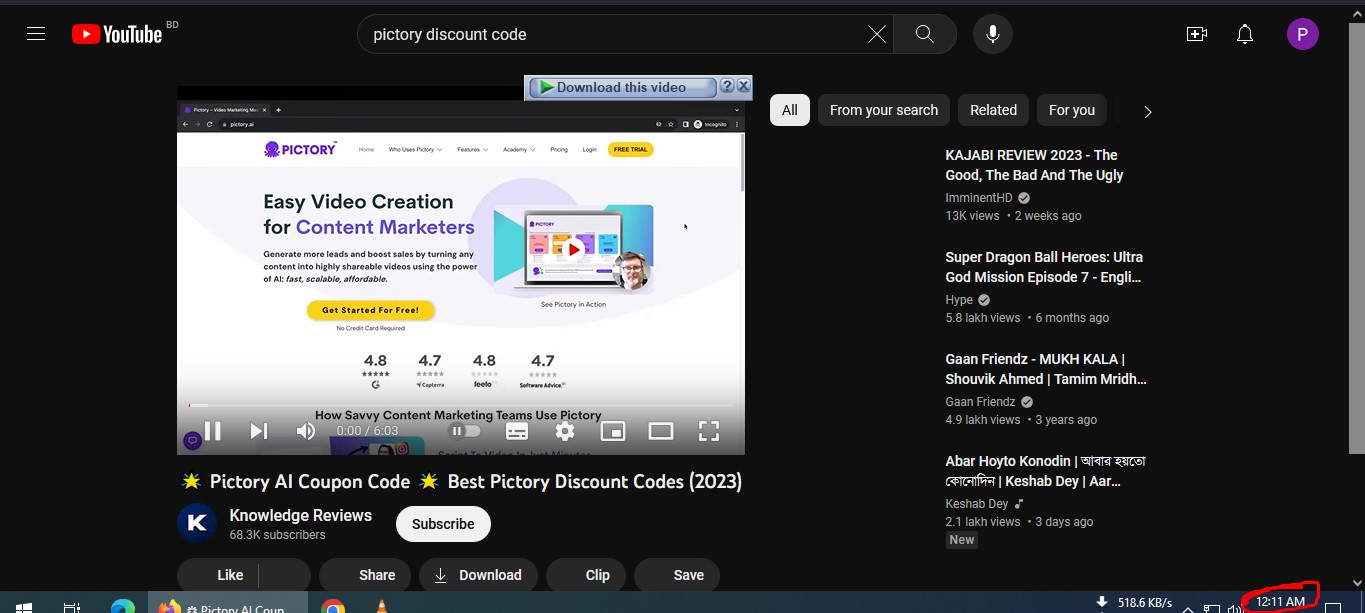The width and height of the screenshot is (1365, 613).
Task: Open the purple P account avatar
Action: click(x=1302, y=34)
